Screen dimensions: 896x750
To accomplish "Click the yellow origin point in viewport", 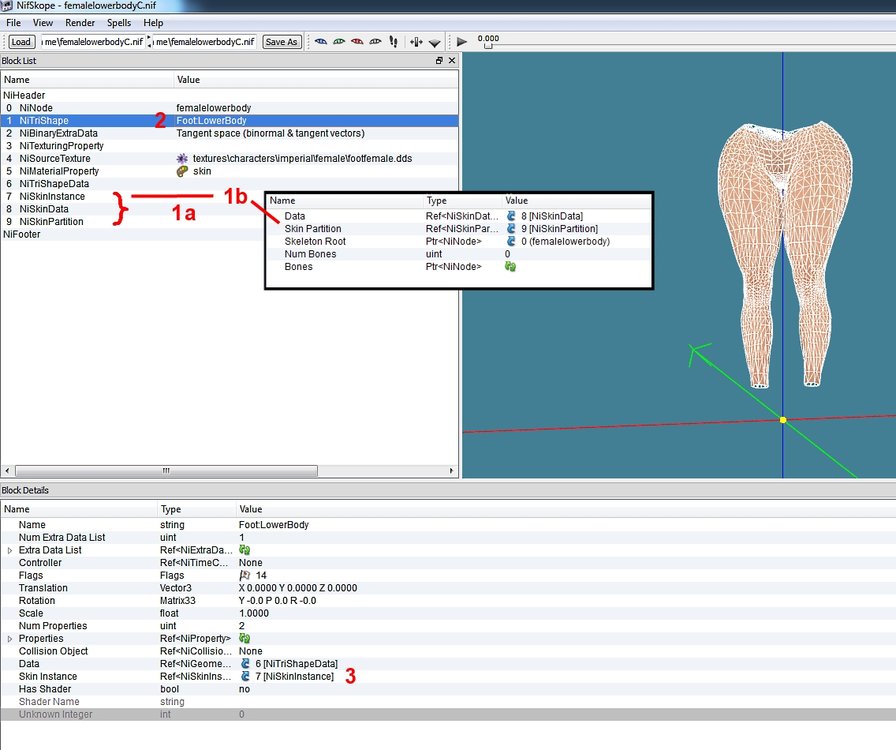I will [783, 420].
